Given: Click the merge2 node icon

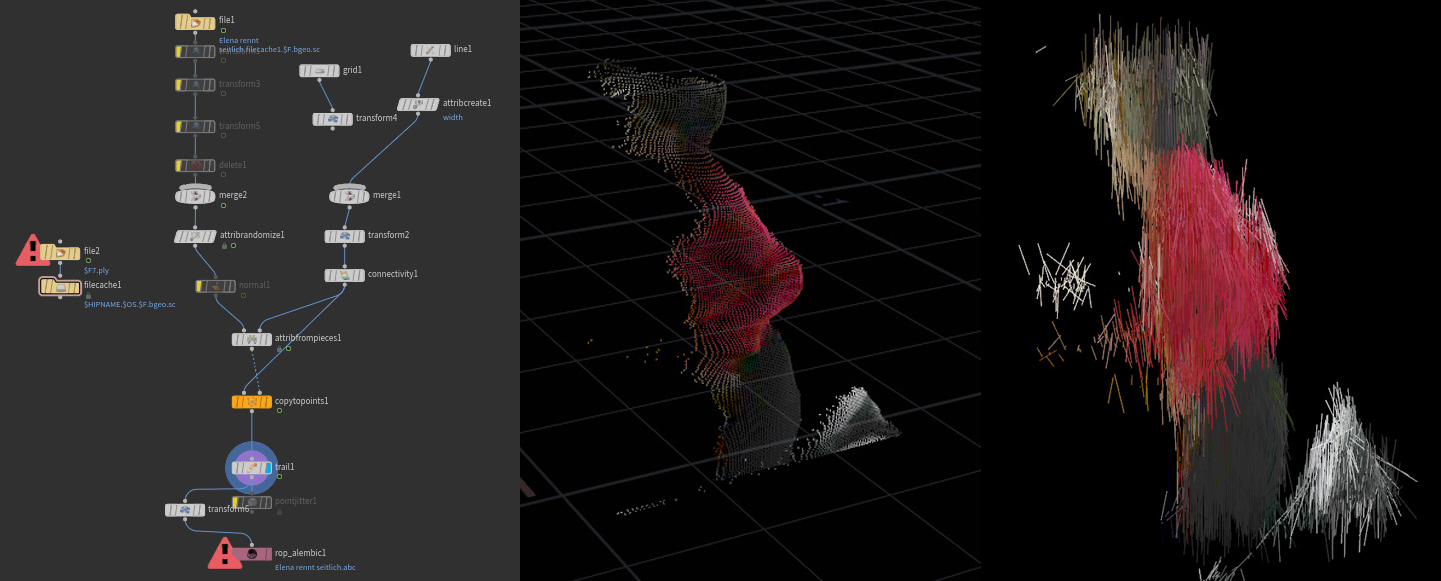Looking at the screenshot, I should coord(195,196).
